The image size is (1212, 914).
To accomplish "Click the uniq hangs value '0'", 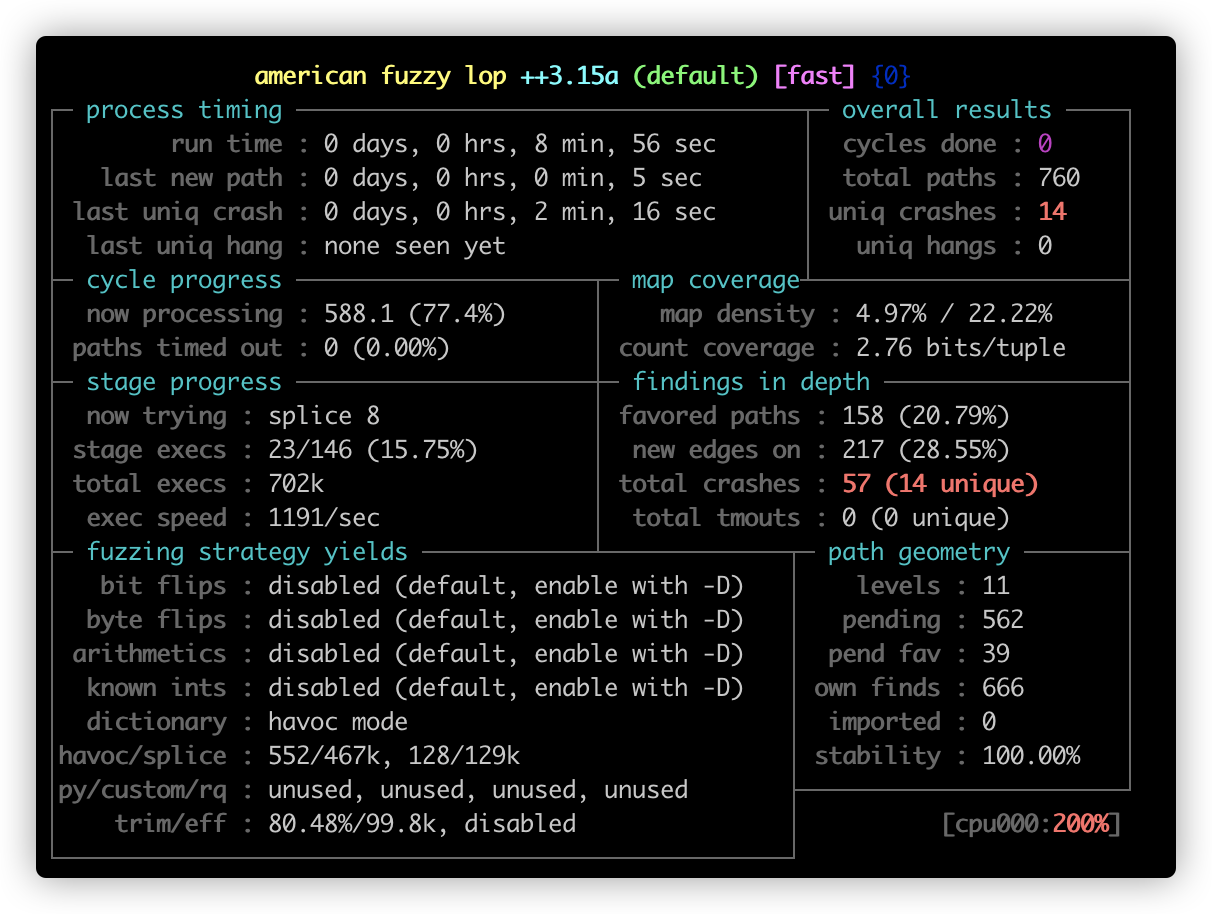I will 1045,246.
